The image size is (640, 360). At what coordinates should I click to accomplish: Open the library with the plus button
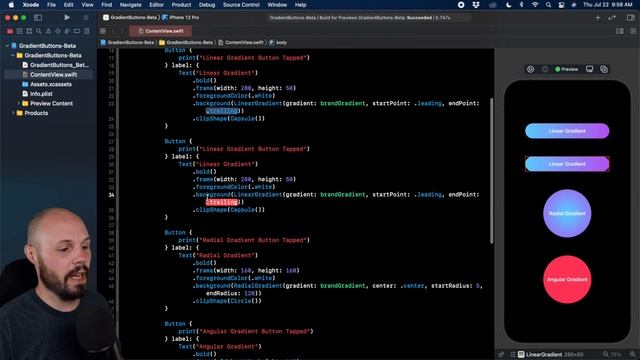598,18
